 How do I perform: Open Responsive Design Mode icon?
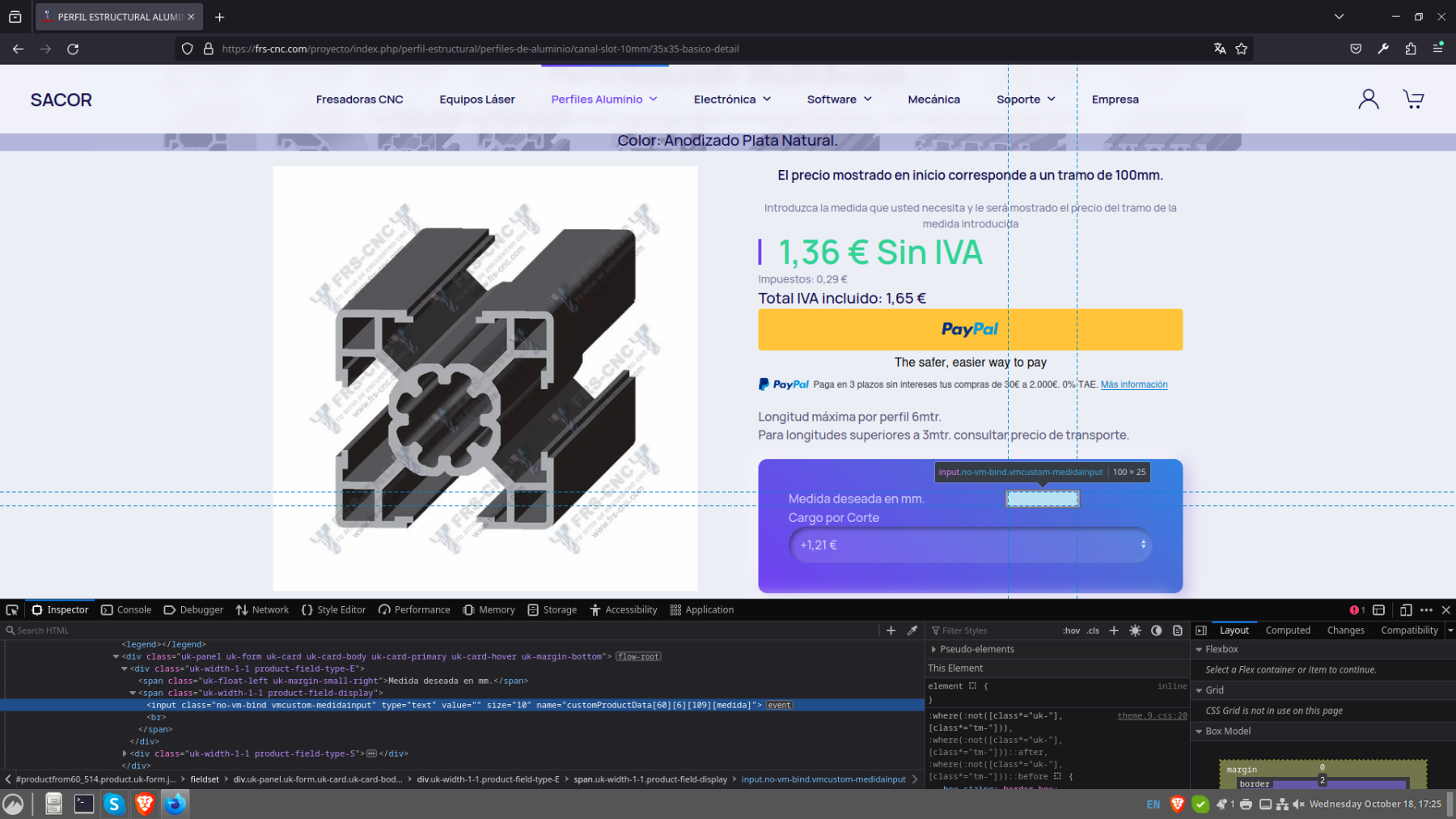click(1406, 610)
